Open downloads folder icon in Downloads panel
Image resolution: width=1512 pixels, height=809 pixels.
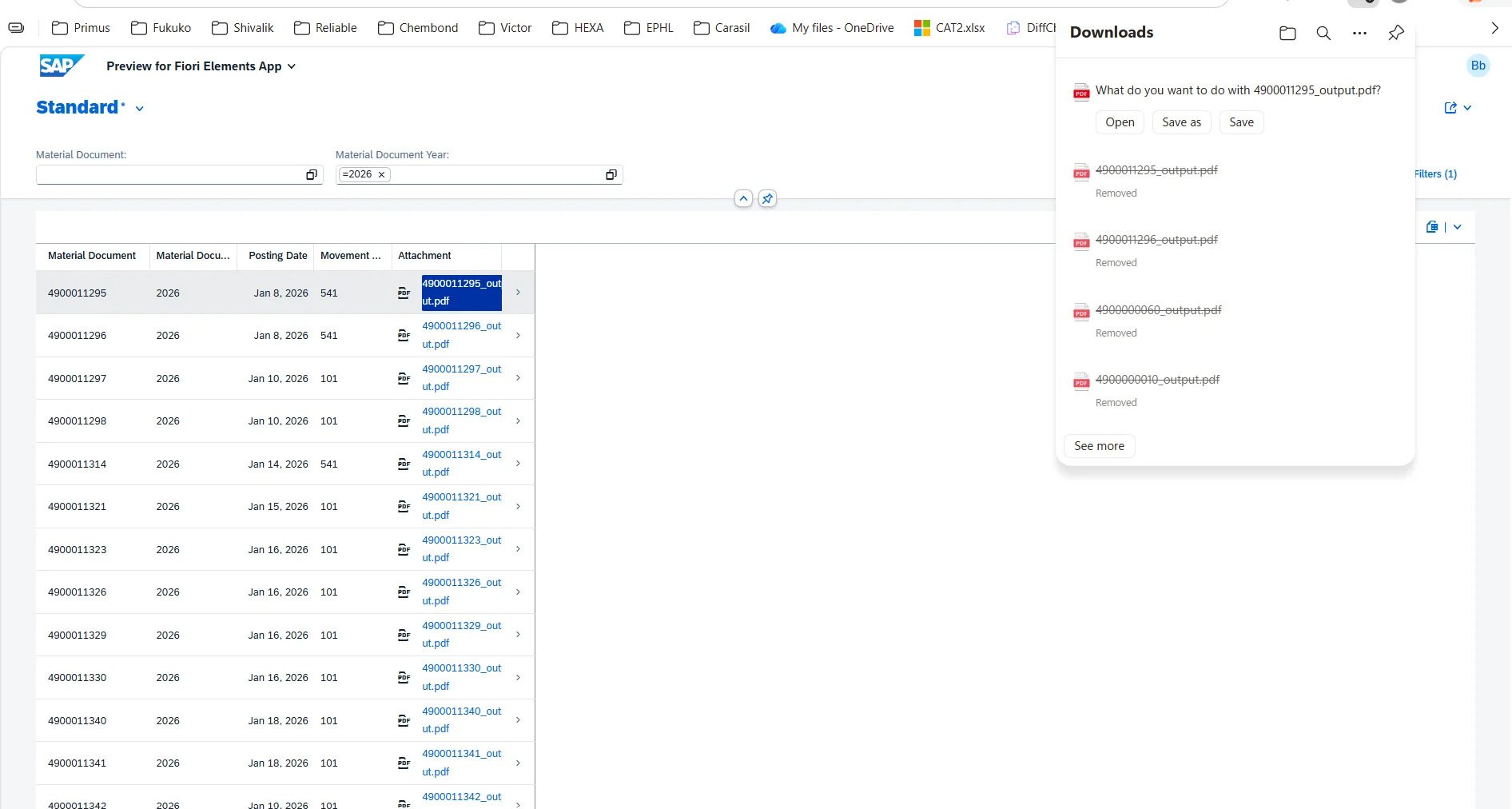[x=1287, y=33]
